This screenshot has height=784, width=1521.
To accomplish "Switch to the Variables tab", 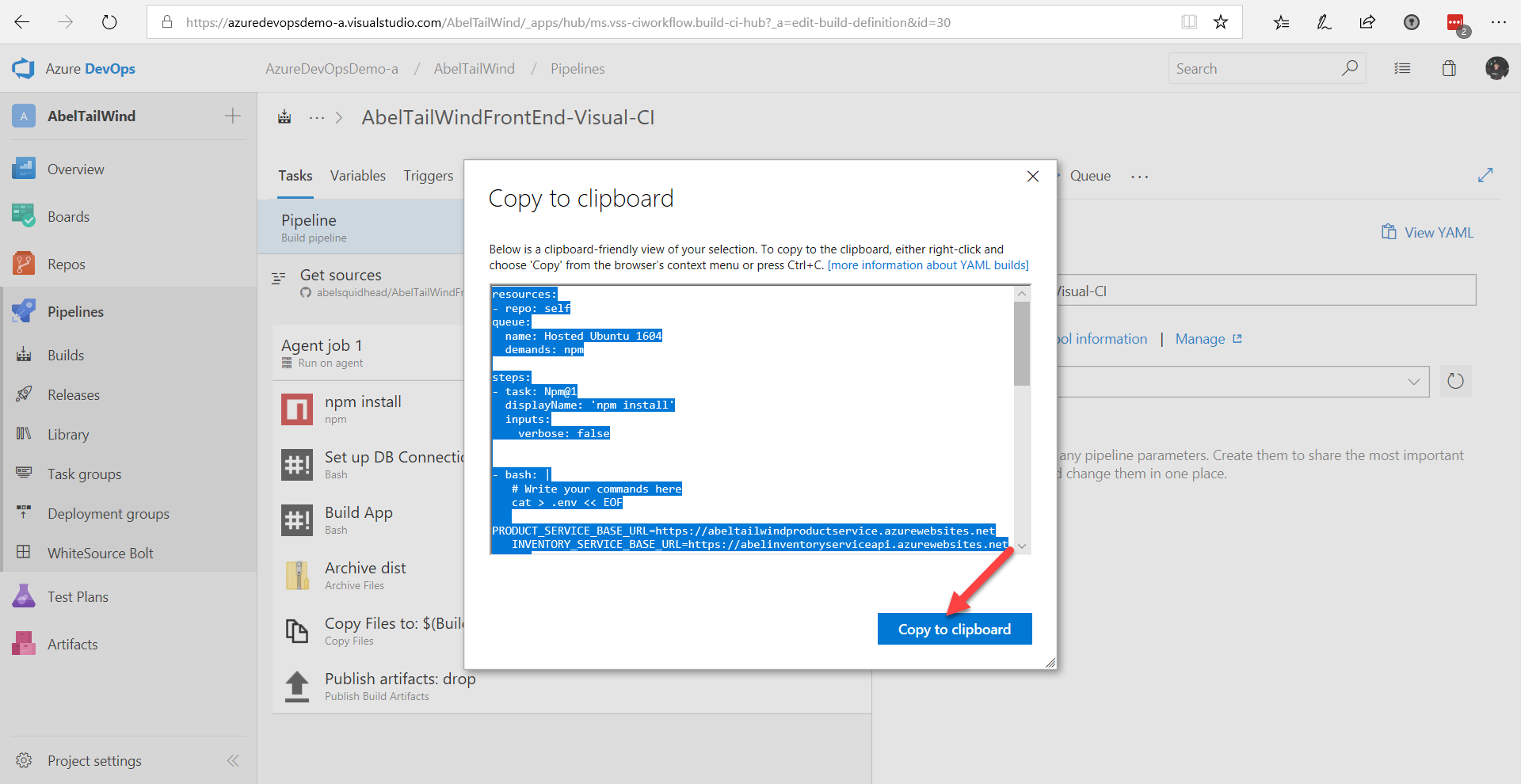I will point(358,176).
